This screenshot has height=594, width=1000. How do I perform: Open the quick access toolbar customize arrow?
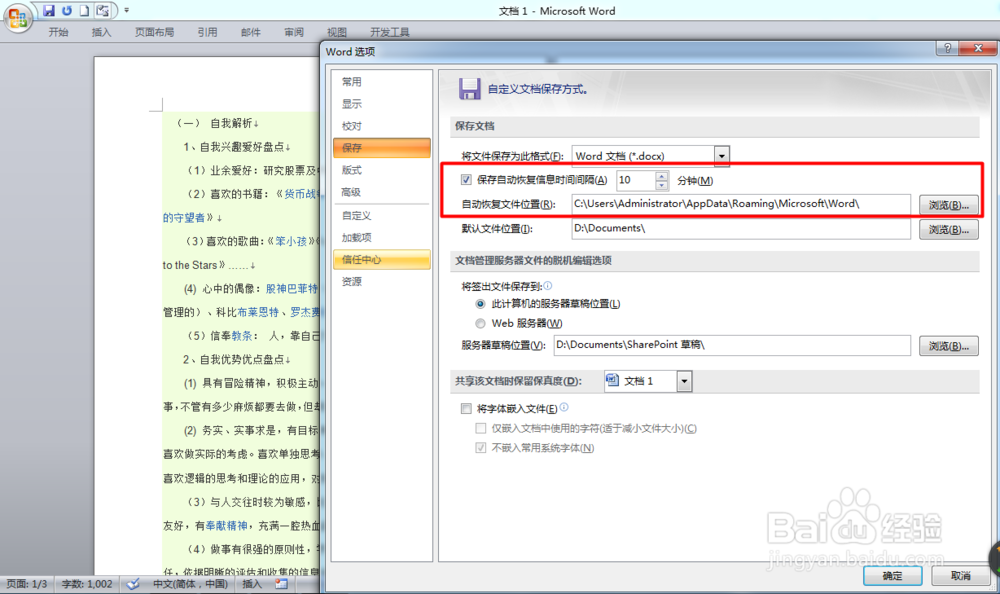(x=126, y=10)
